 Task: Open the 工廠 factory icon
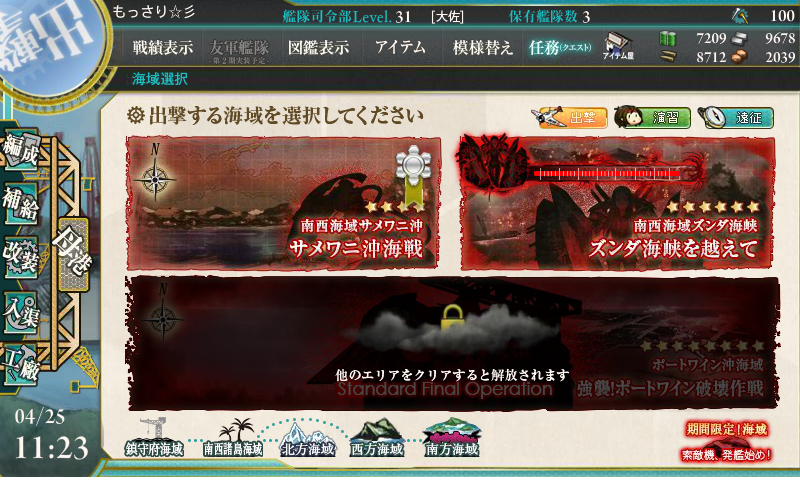tap(21, 365)
